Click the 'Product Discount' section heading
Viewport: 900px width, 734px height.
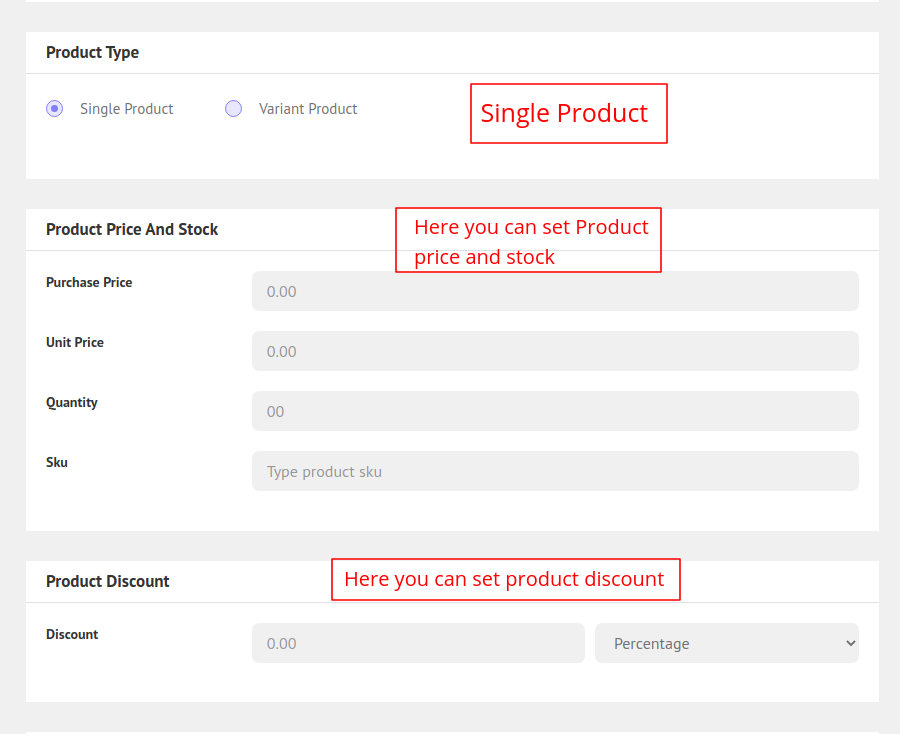(108, 581)
